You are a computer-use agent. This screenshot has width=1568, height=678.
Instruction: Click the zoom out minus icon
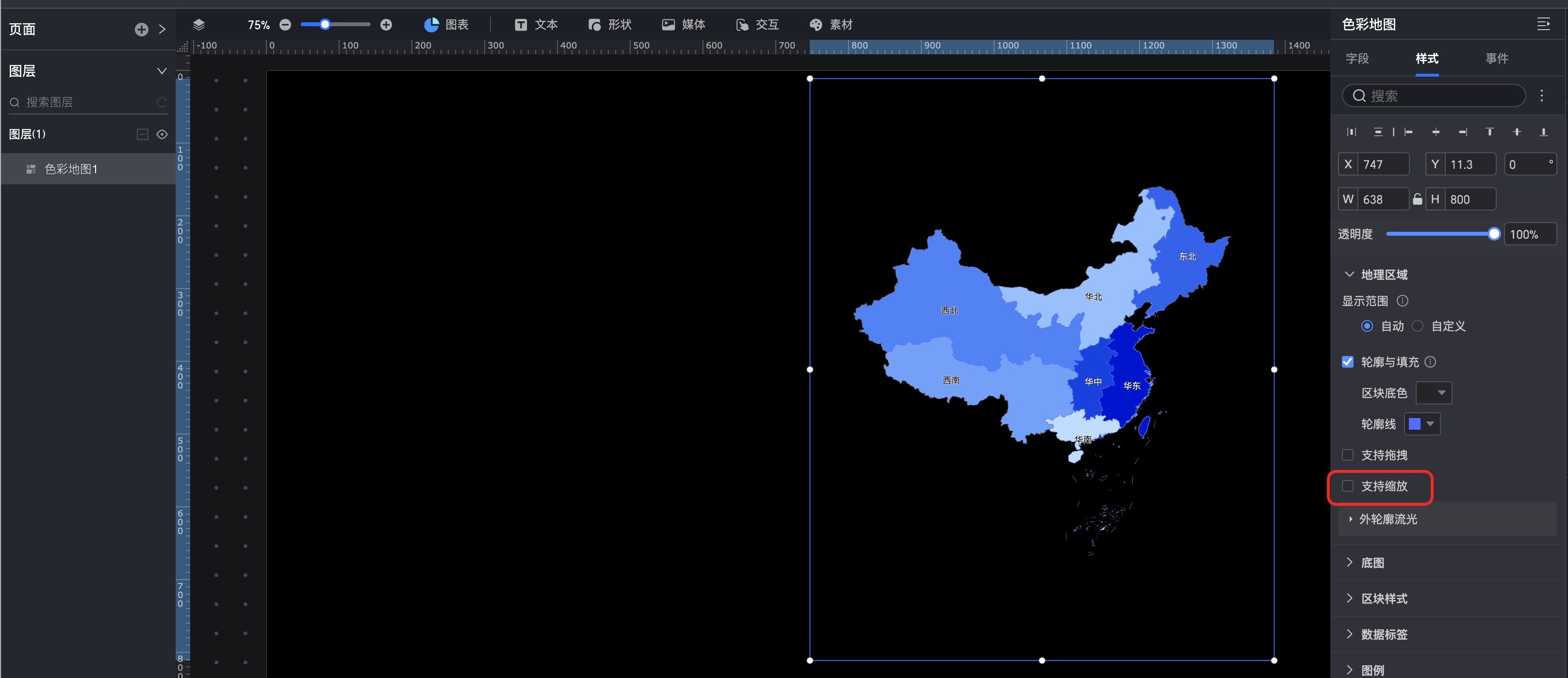285,24
